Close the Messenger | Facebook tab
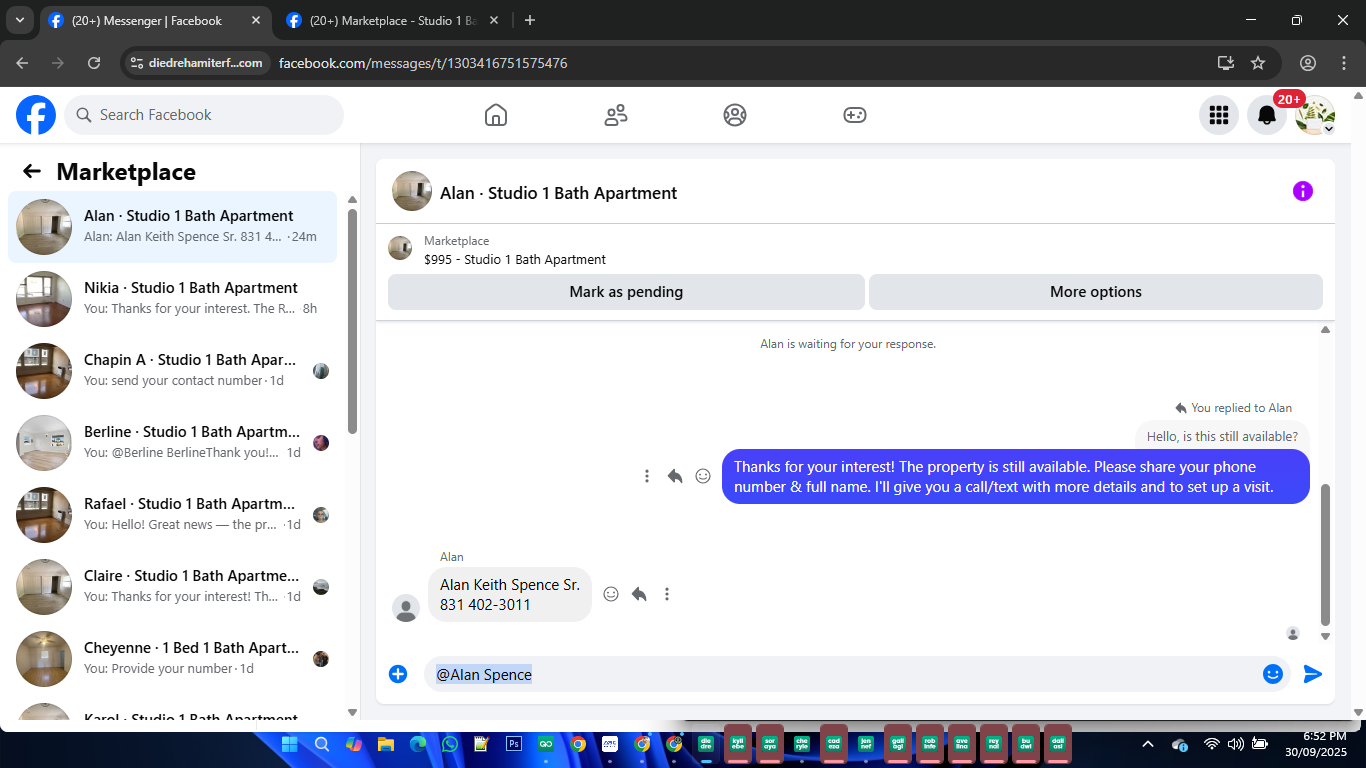 [x=254, y=20]
